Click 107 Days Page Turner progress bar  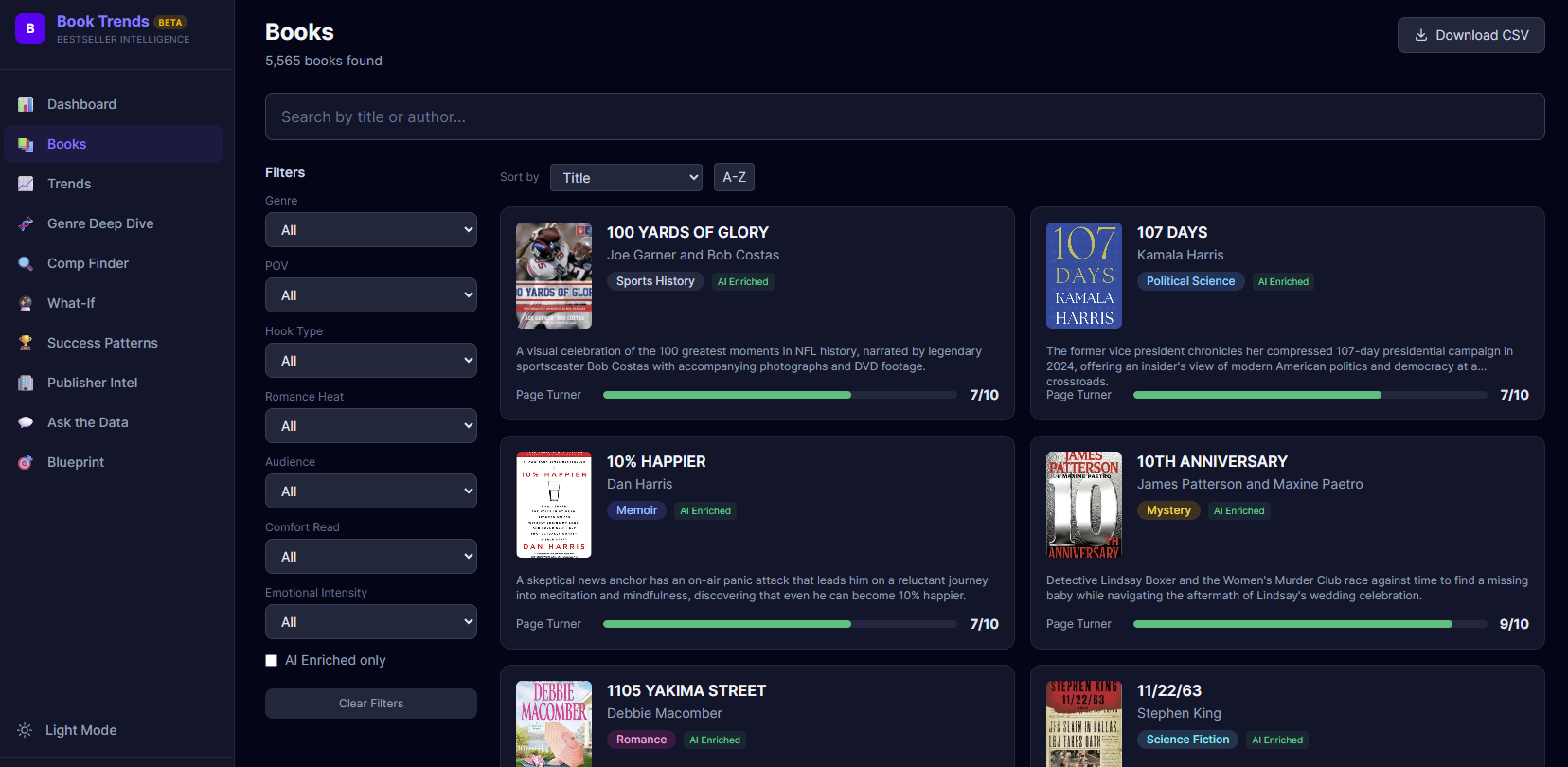coord(1310,395)
